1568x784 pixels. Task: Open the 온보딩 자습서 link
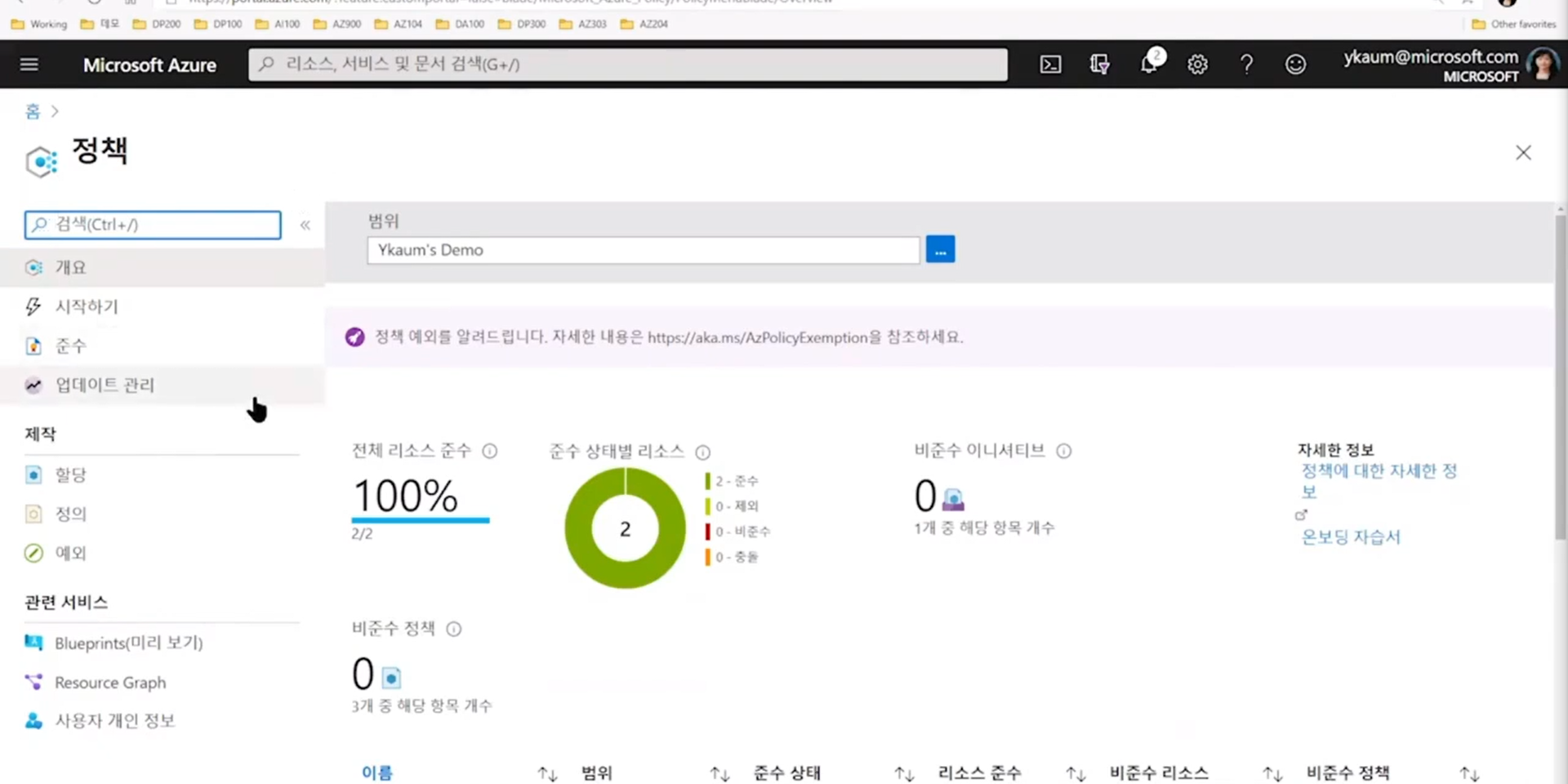pyautogui.click(x=1351, y=537)
